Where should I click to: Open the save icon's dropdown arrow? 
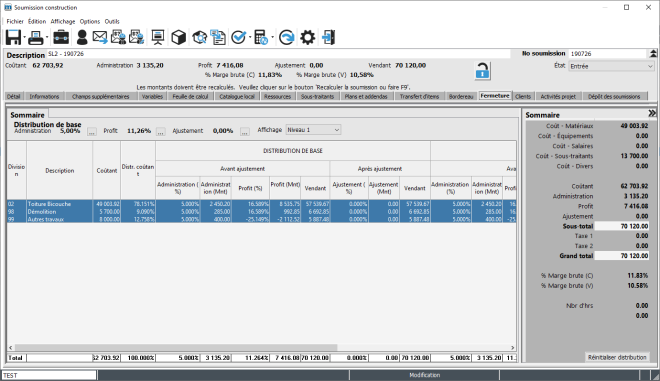coord(24,37)
